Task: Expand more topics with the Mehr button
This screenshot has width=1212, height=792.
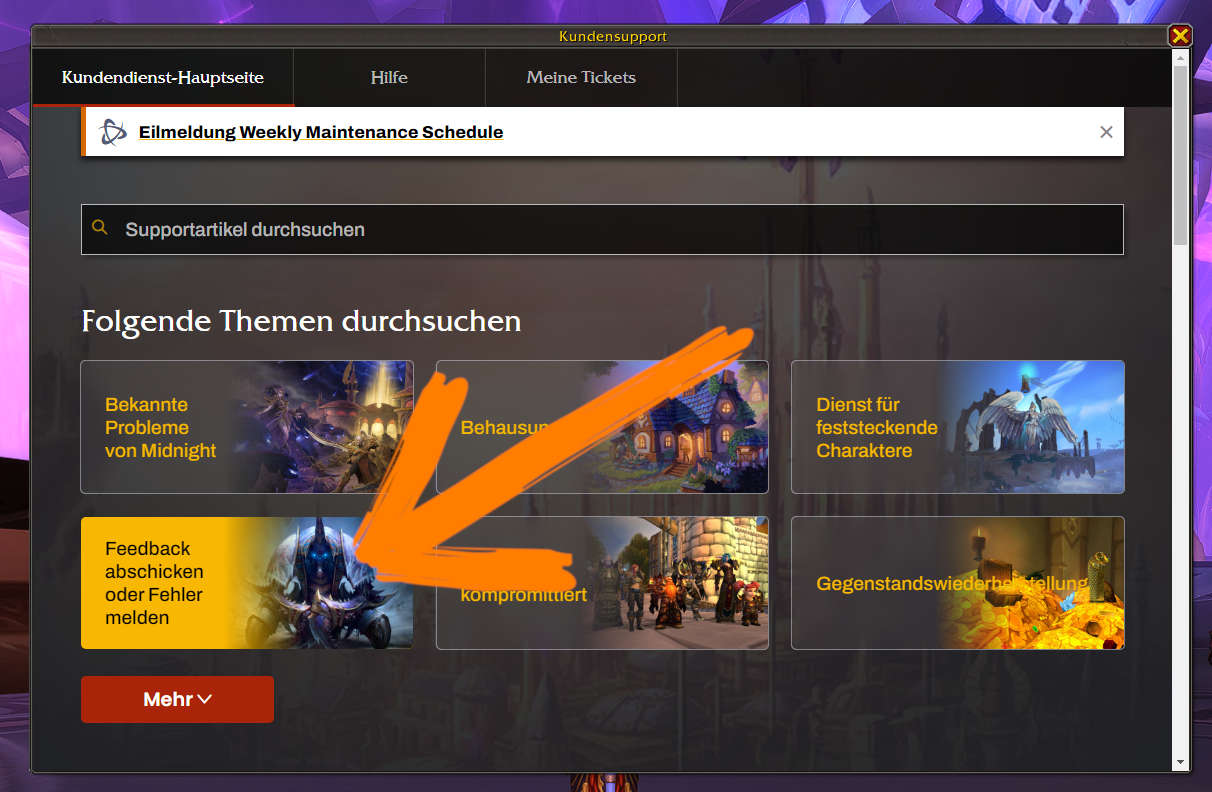Action: coord(177,699)
